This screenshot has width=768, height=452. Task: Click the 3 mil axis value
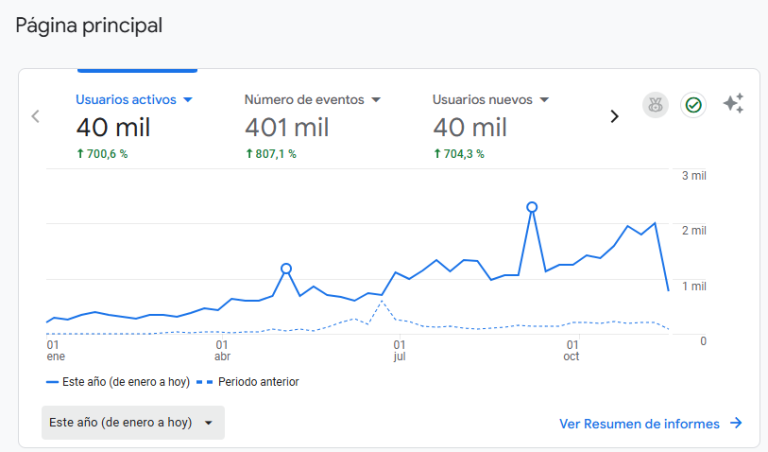(x=694, y=176)
